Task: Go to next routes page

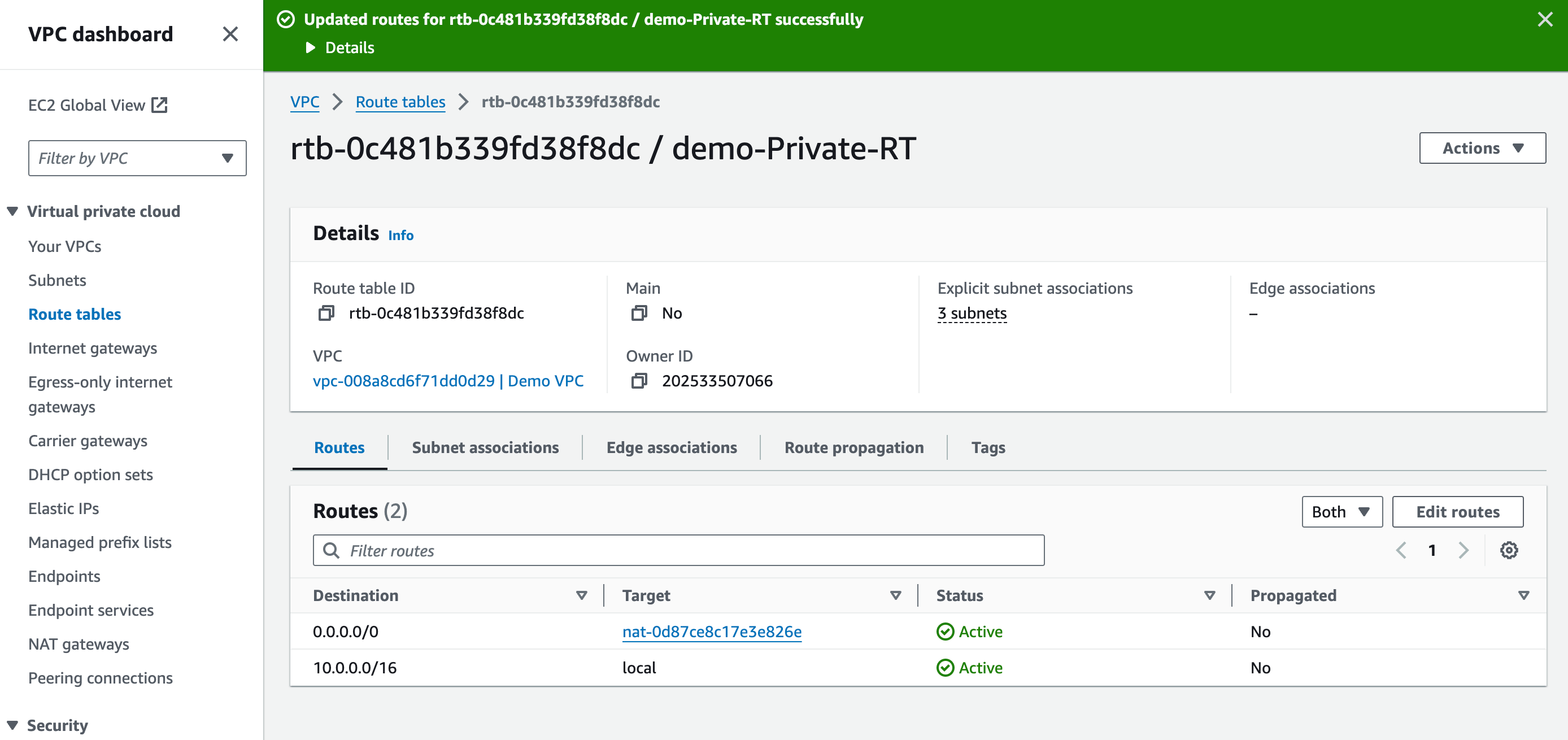Action: pos(1464,551)
